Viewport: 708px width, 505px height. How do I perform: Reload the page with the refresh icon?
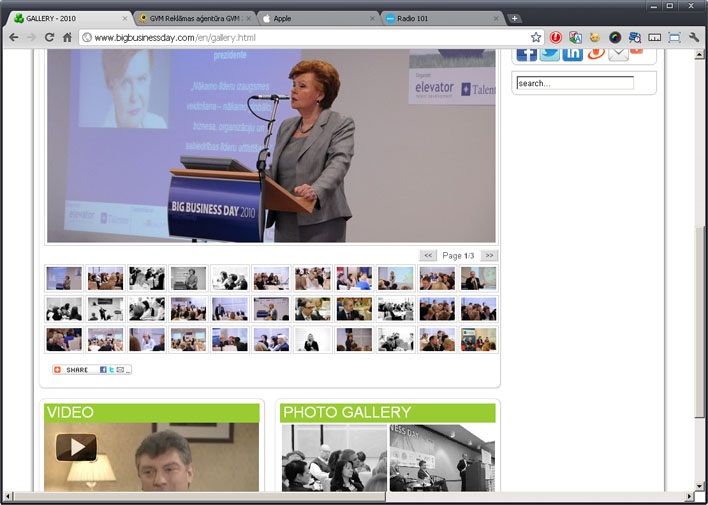click(49, 37)
